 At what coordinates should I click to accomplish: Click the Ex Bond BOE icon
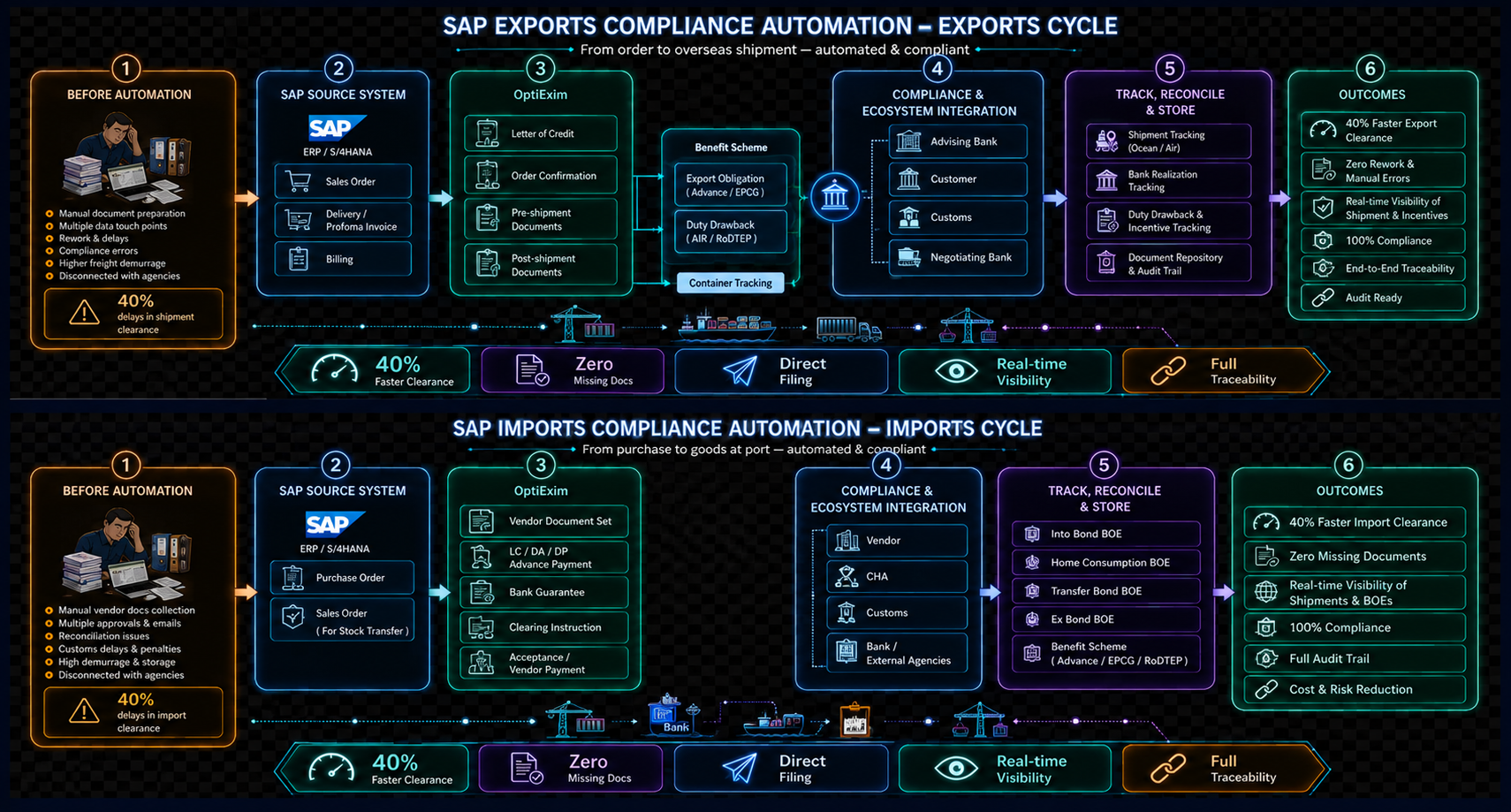1032,619
